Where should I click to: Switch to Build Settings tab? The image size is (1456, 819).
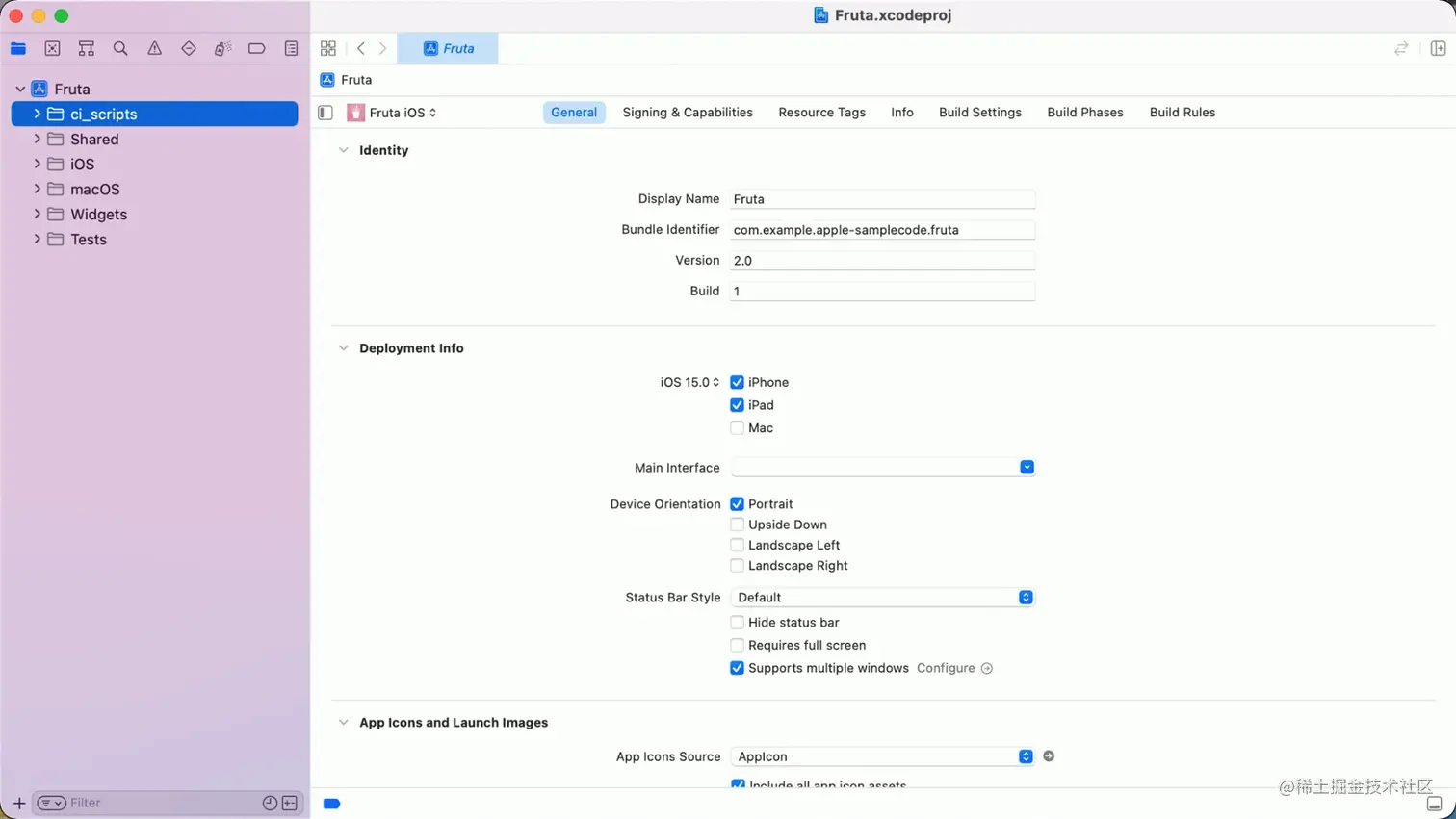pos(980,113)
